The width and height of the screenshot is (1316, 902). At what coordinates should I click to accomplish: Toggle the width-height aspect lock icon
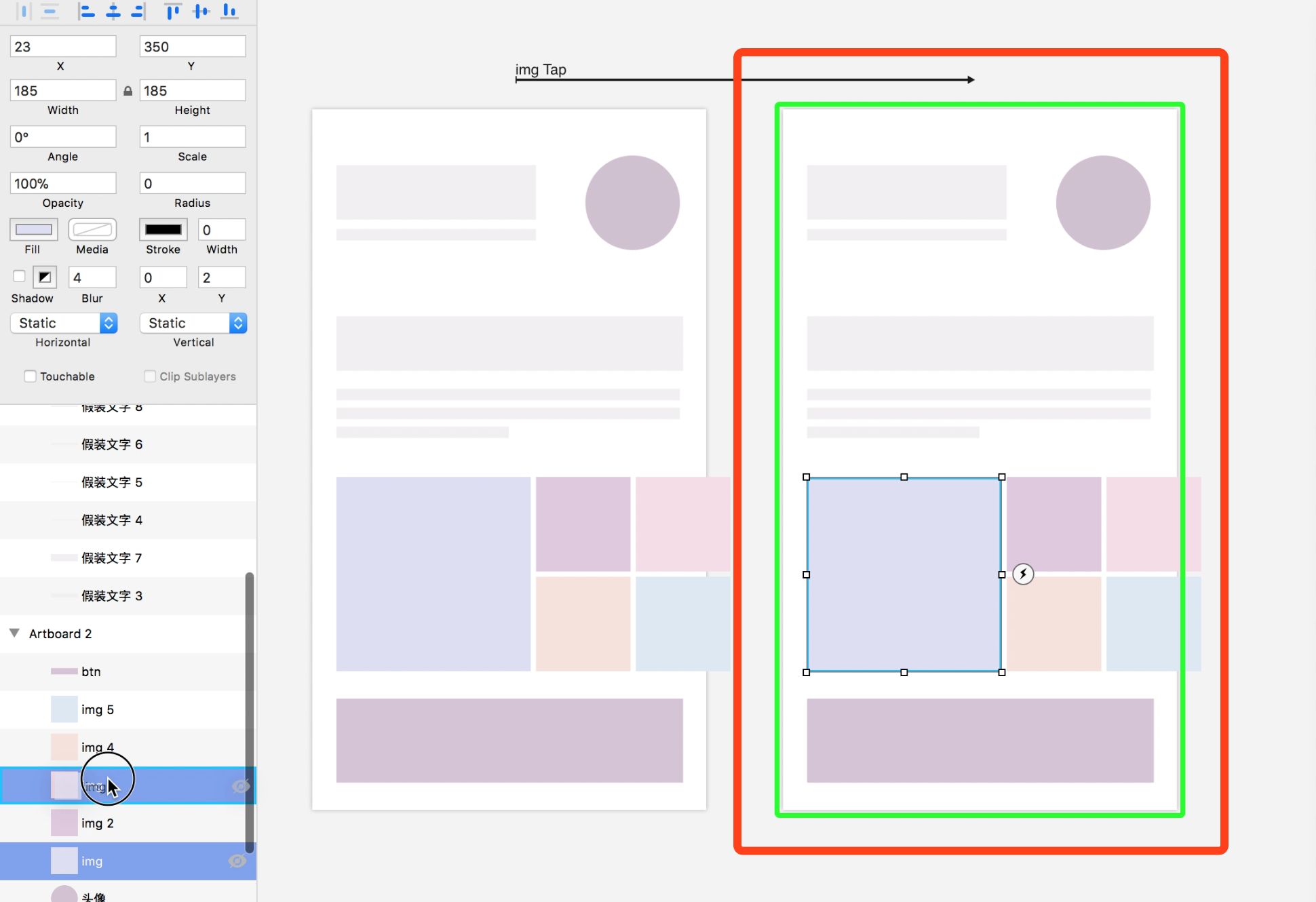(x=128, y=91)
